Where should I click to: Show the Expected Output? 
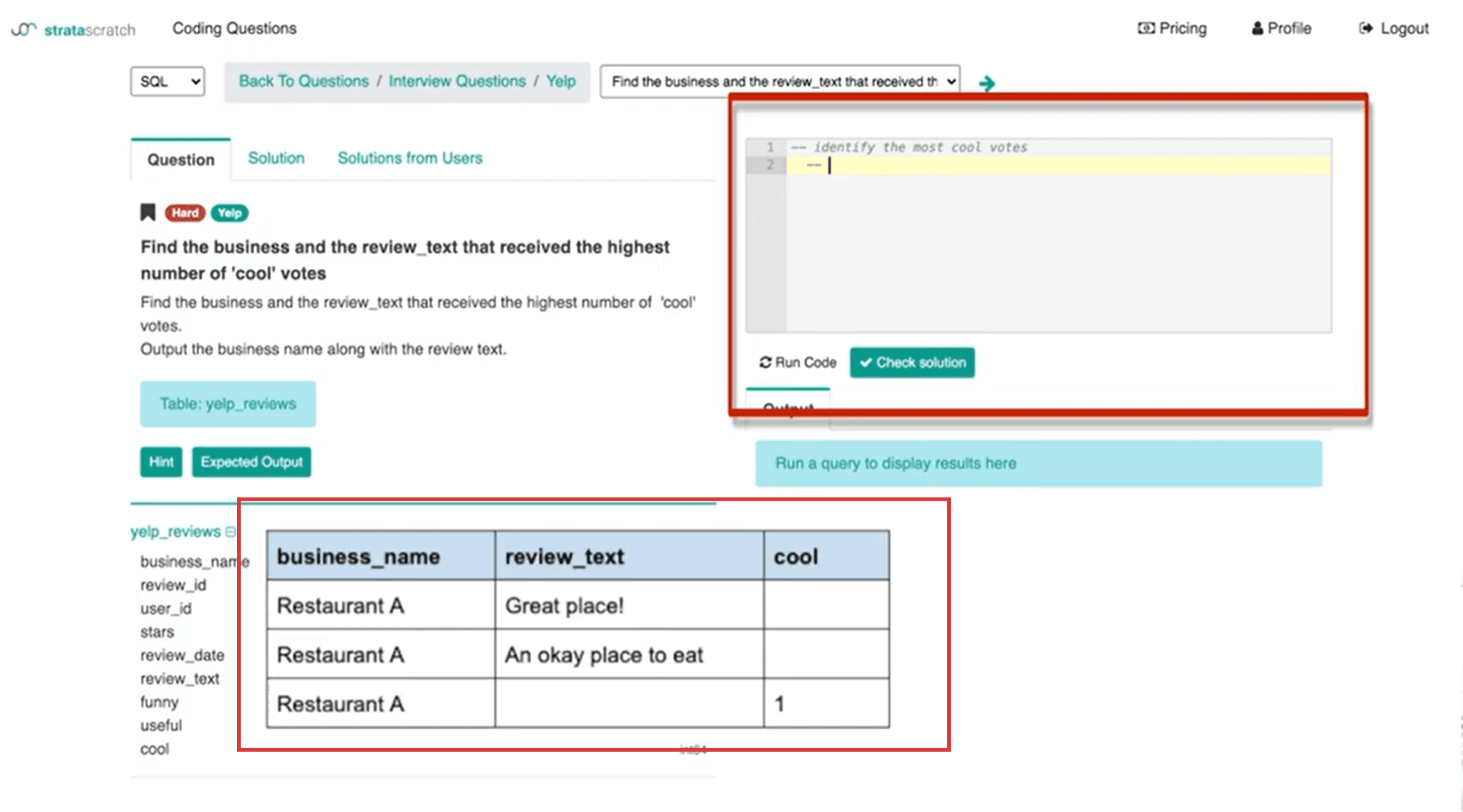[251, 462]
